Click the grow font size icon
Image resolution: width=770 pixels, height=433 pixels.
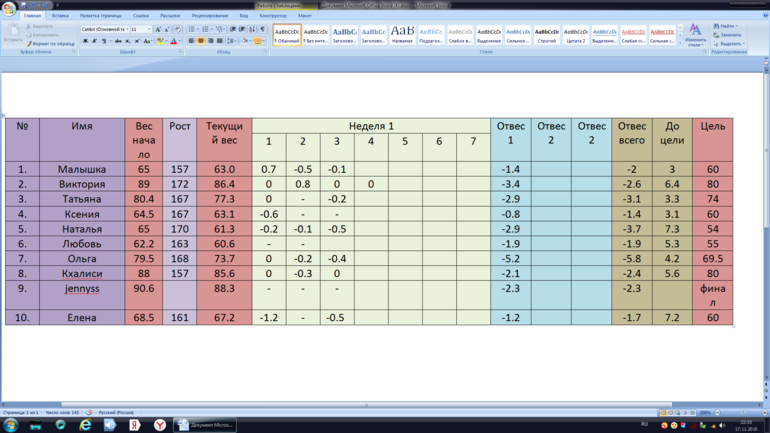click(x=157, y=30)
